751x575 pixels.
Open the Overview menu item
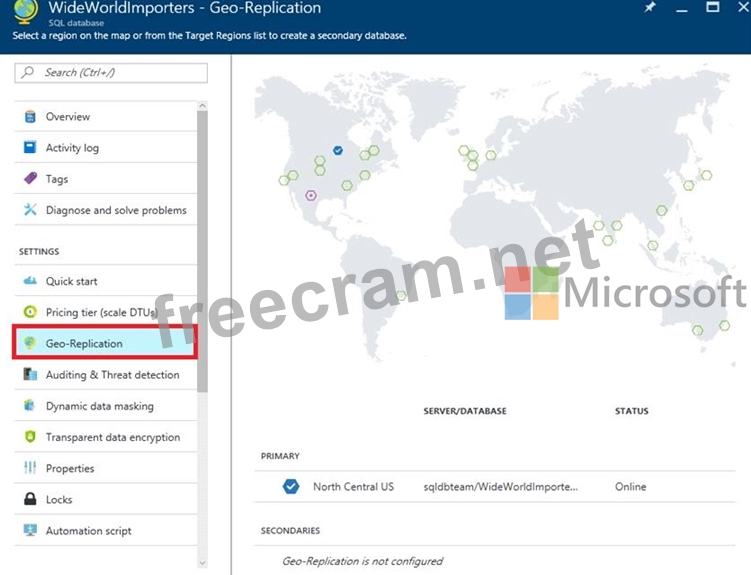[105, 116]
